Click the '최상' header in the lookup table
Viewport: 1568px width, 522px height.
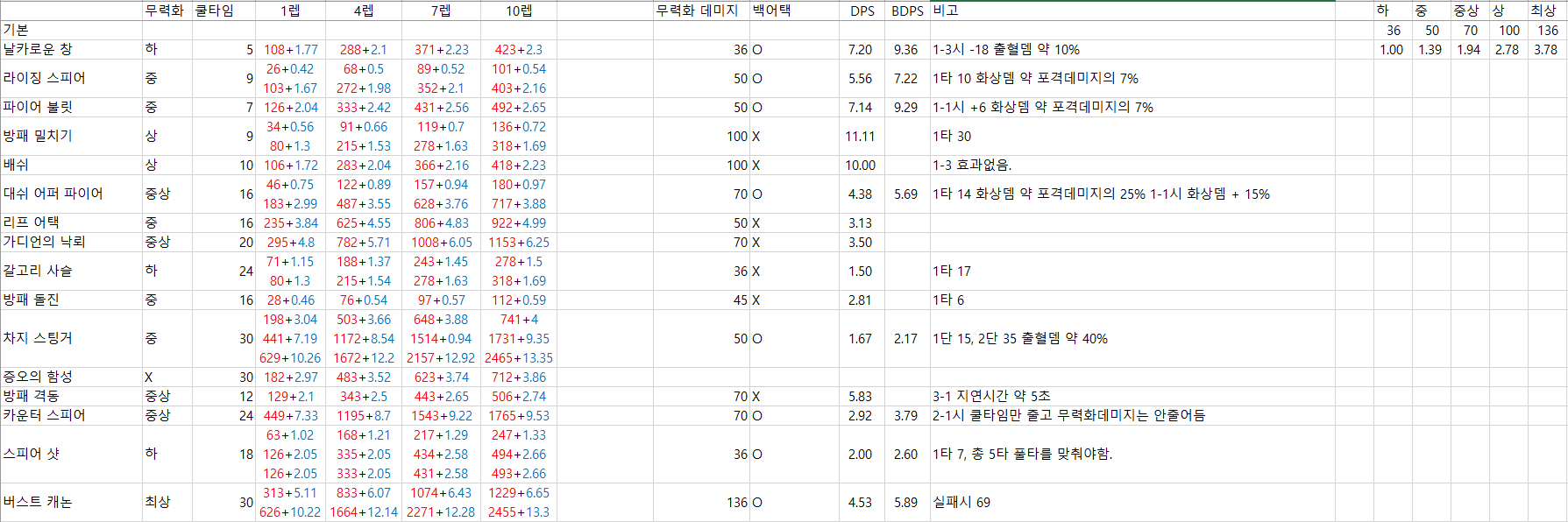click(x=1543, y=11)
